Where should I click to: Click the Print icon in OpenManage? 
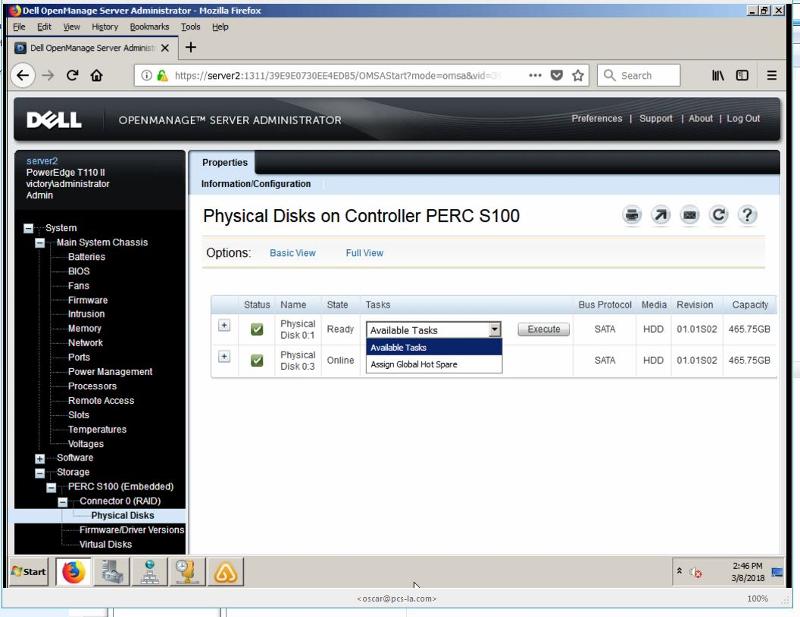[632, 215]
